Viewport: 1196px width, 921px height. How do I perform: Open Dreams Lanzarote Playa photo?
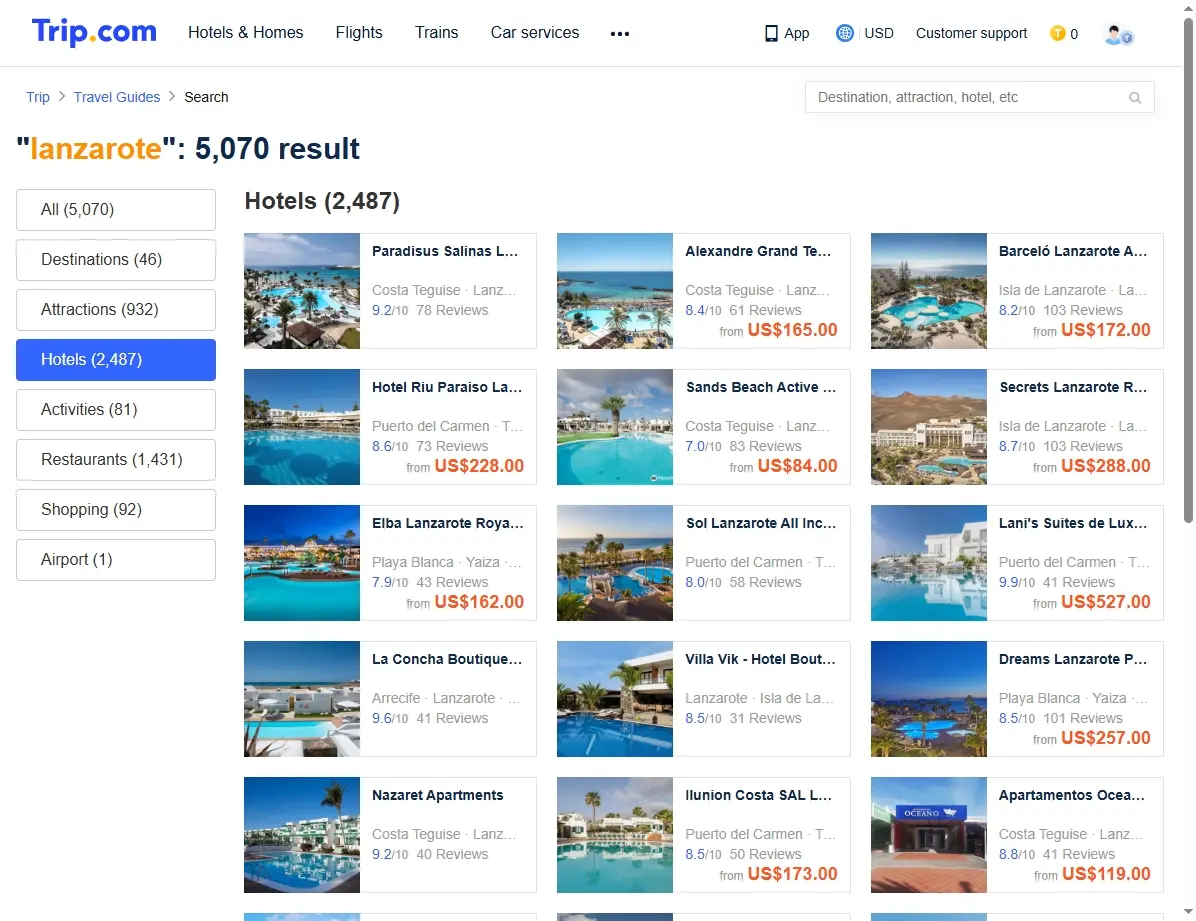click(x=929, y=699)
